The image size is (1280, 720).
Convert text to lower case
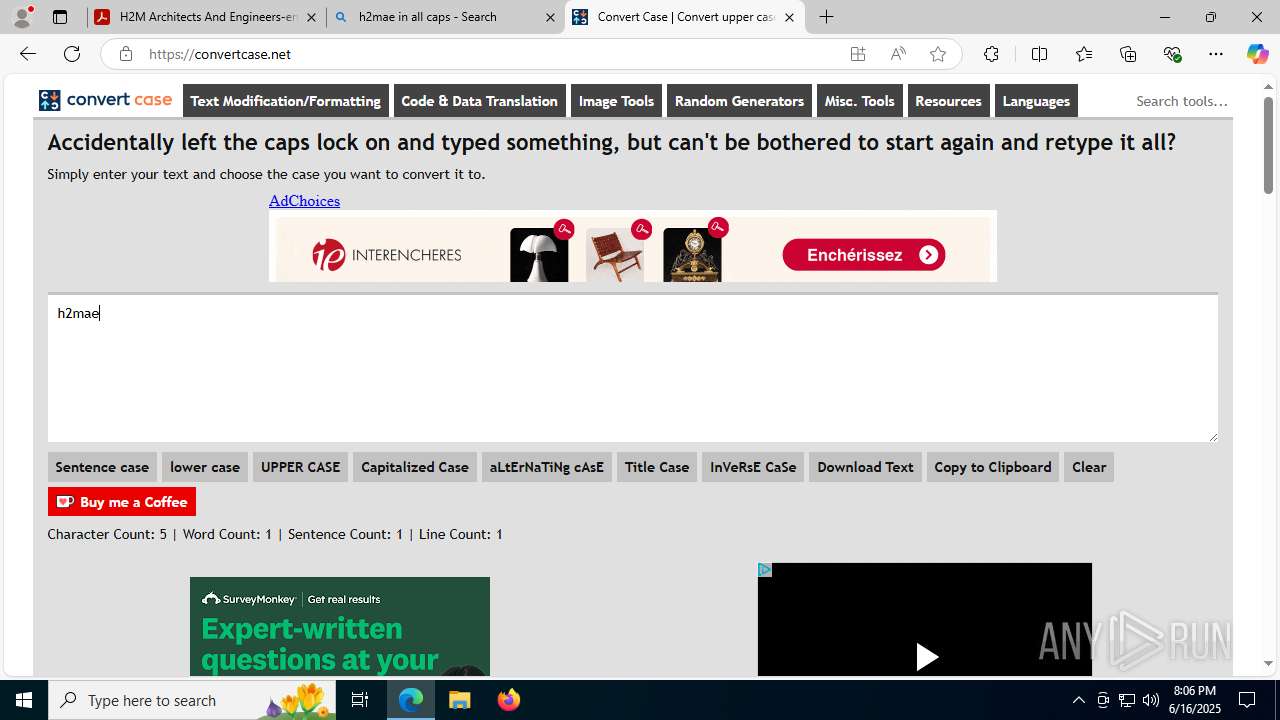pyautogui.click(x=205, y=467)
